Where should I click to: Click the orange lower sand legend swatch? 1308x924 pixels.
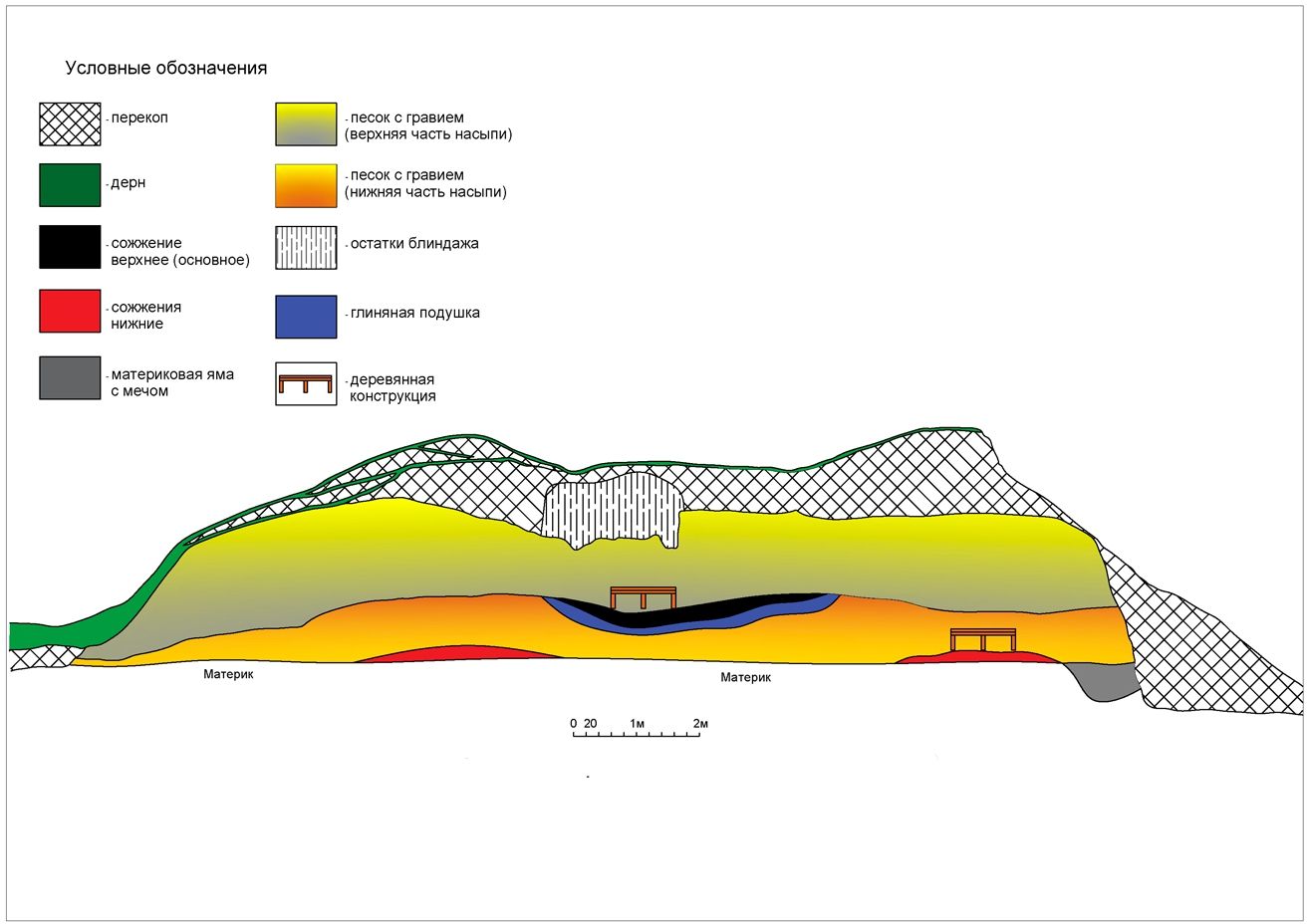[x=307, y=186]
